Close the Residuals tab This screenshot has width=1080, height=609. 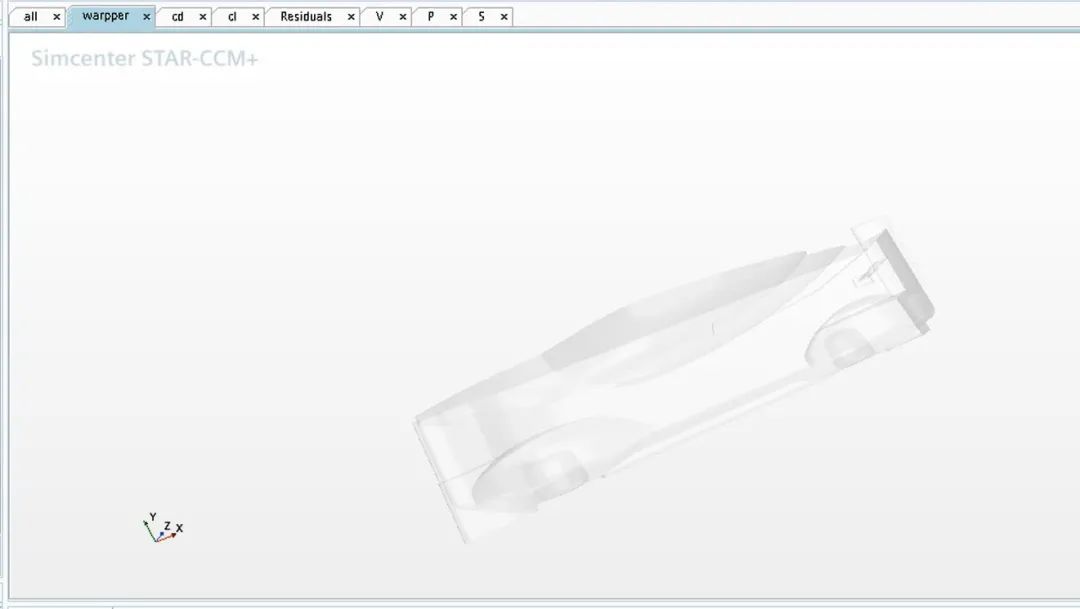[x=351, y=17]
